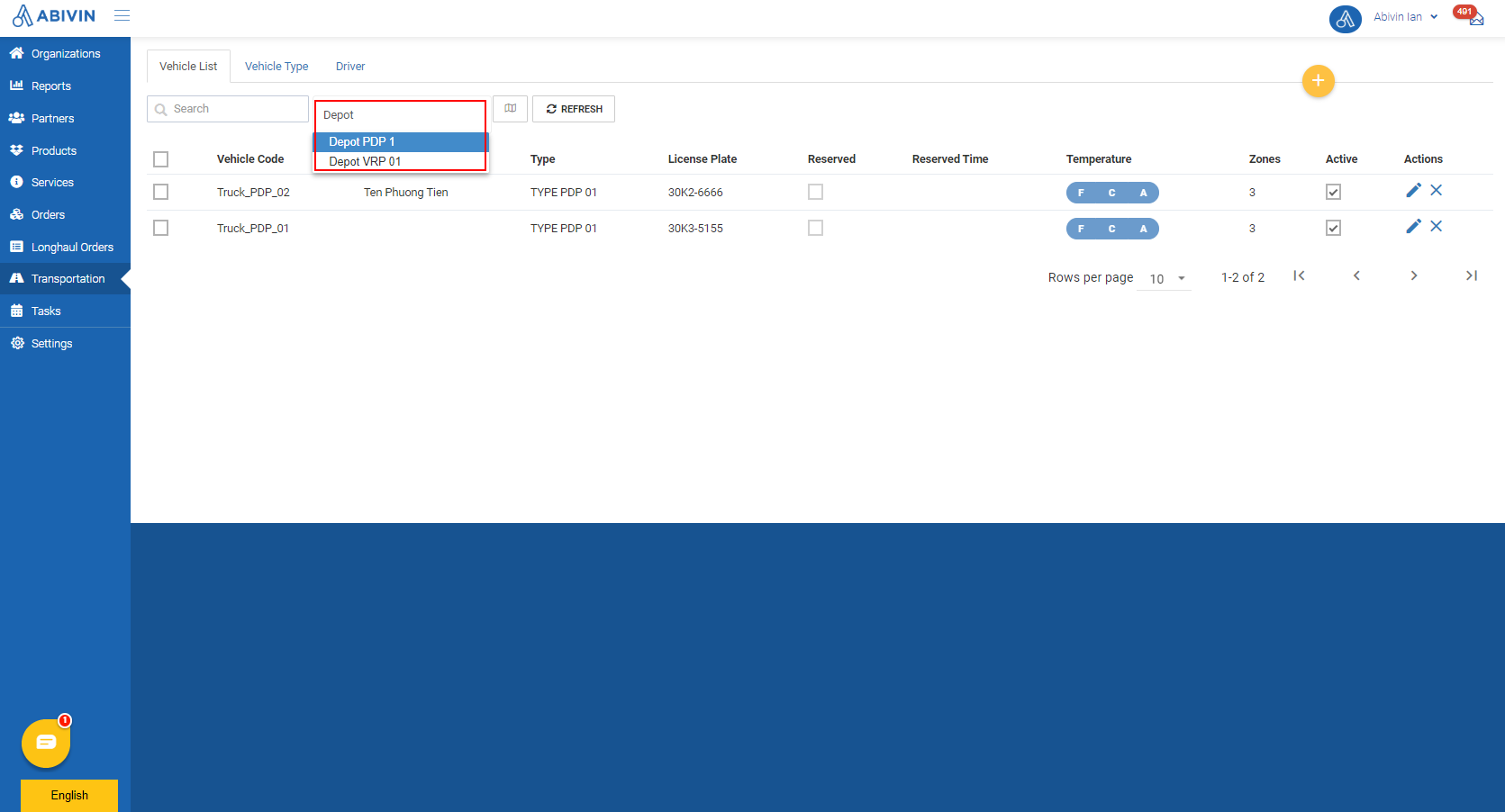Toggle the select-all header checkbox
Viewport: 1505px width, 812px height.
tap(161, 159)
